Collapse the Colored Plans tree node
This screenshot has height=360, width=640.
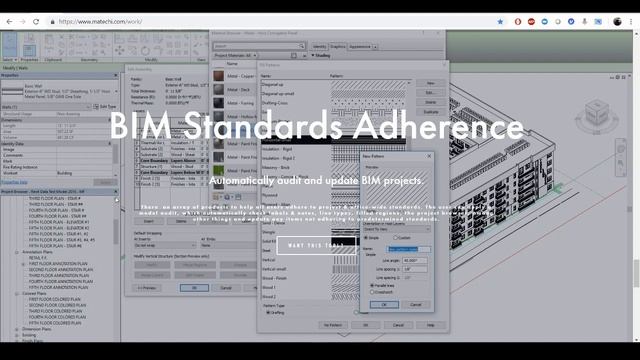17,293
